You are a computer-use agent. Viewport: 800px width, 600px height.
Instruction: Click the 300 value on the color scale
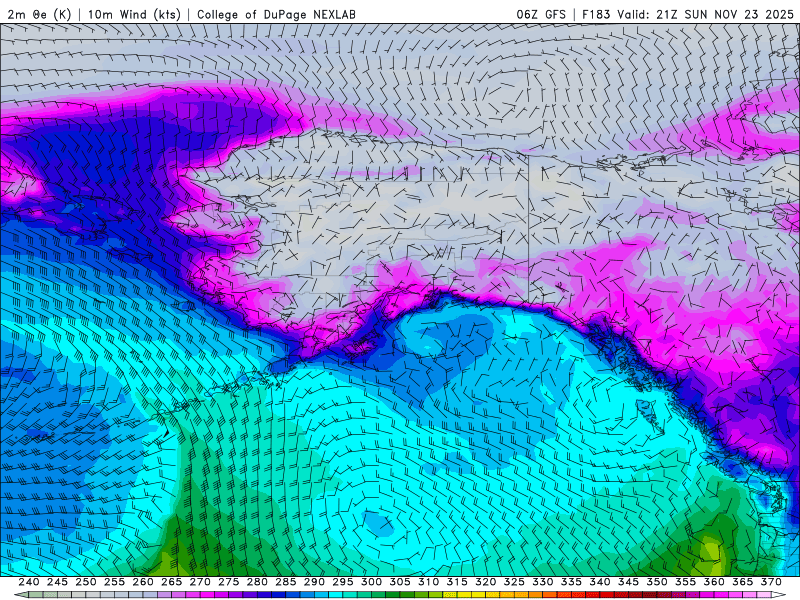371,582
